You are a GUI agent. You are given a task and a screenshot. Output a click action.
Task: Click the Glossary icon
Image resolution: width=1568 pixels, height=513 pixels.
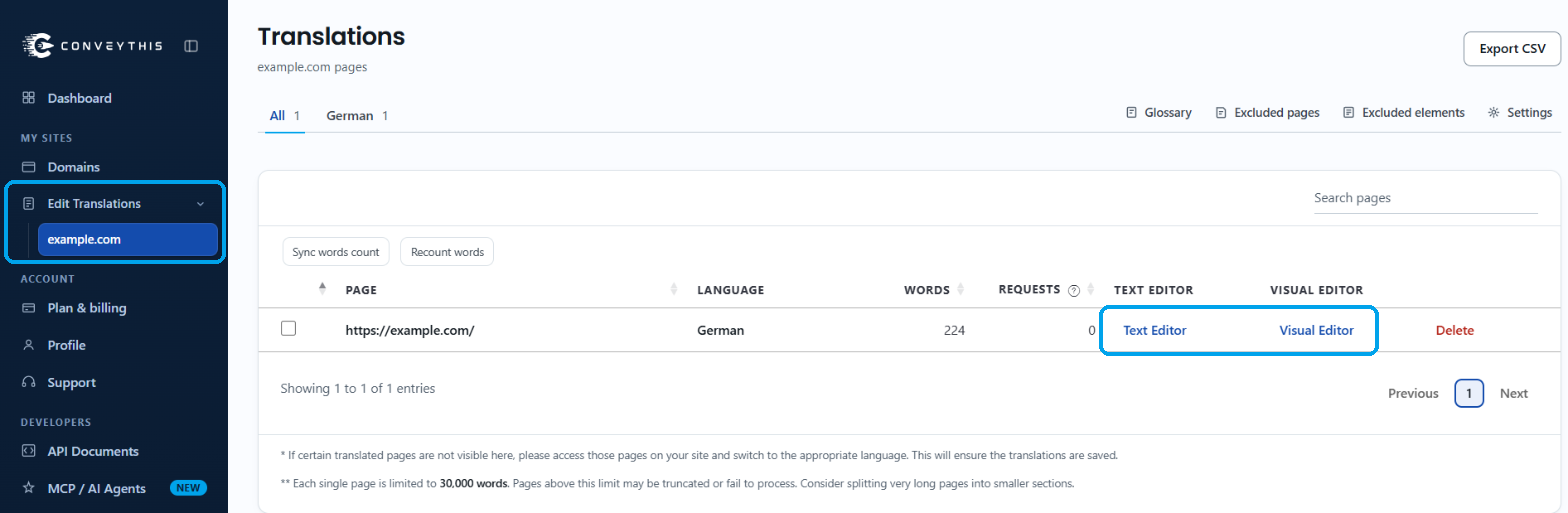coord(1132,113)
